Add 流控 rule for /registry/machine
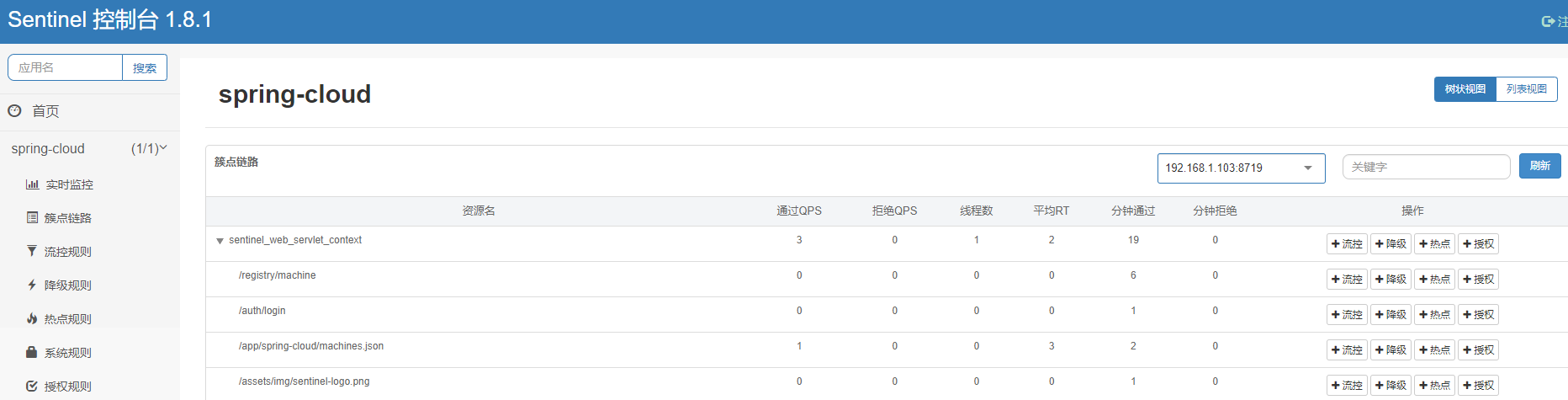Viewport: 1568px width, 400px height. click(x=1347, y=280)
